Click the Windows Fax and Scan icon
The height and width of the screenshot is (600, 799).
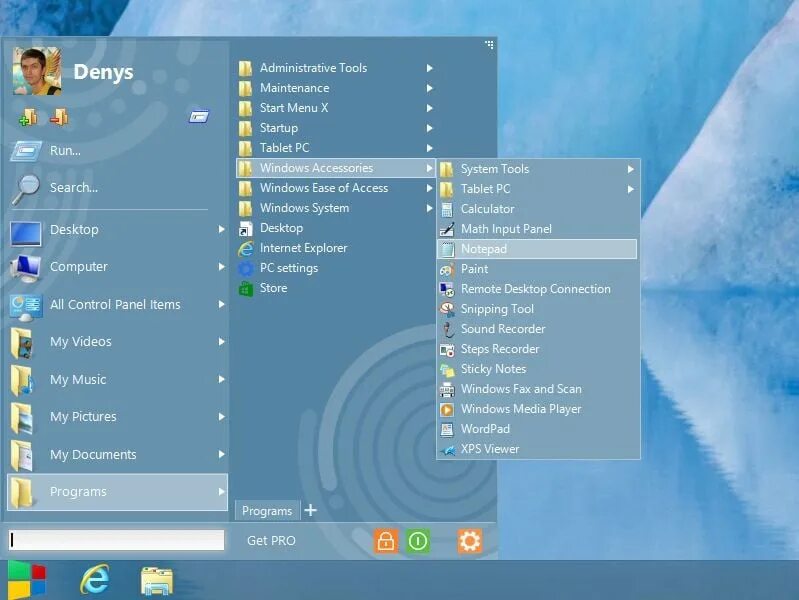(x=447, y=389)
